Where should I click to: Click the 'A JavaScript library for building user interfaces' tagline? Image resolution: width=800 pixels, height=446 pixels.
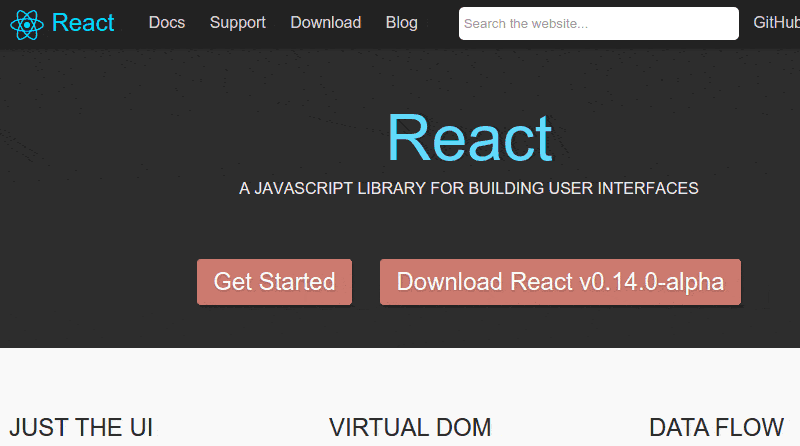click(468, 188)
